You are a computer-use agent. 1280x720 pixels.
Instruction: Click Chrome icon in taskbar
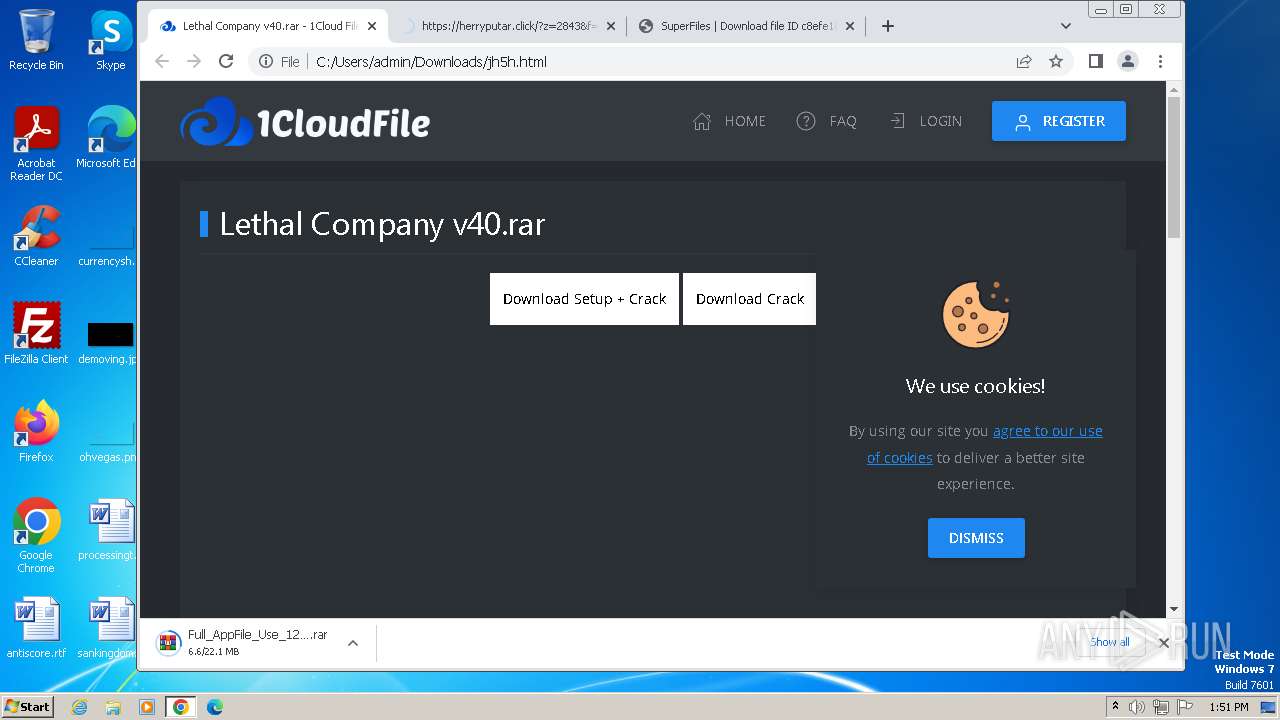point(181,707)
